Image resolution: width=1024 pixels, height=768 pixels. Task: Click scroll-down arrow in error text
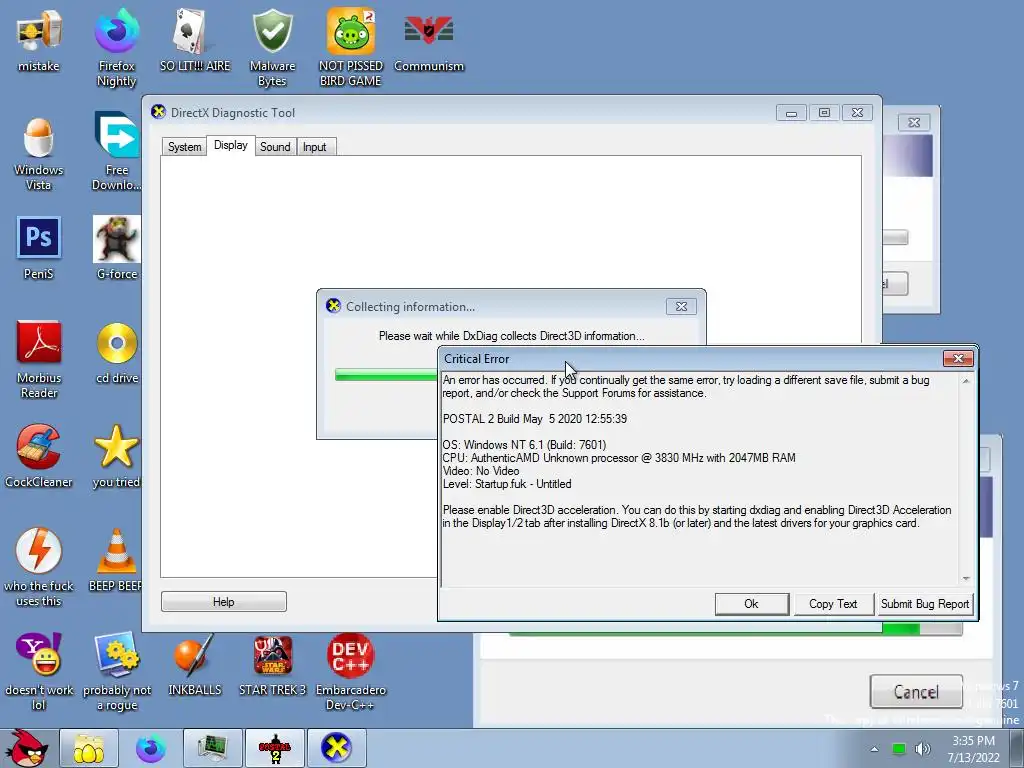(966, 579)
